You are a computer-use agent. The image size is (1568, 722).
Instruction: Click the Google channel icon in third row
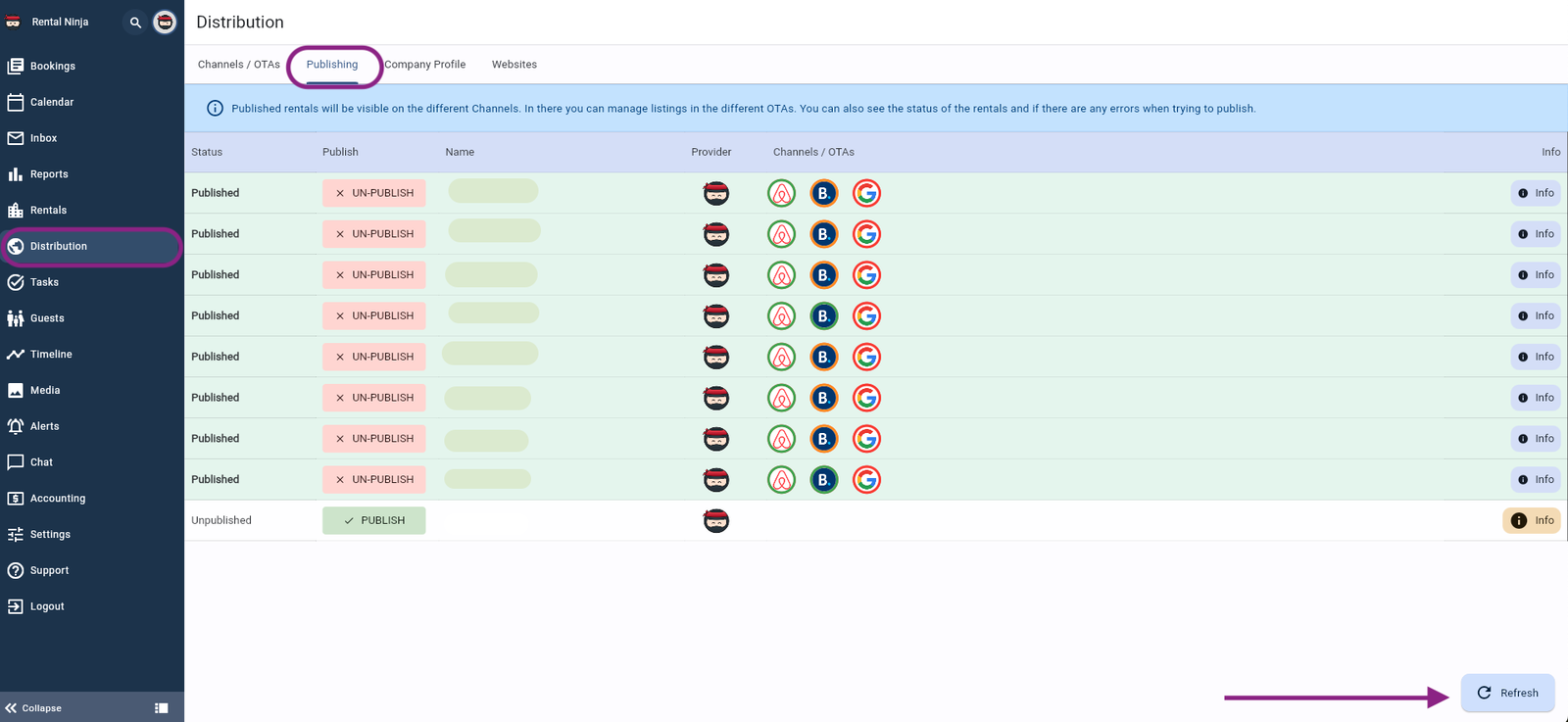(x=866, y=275)
